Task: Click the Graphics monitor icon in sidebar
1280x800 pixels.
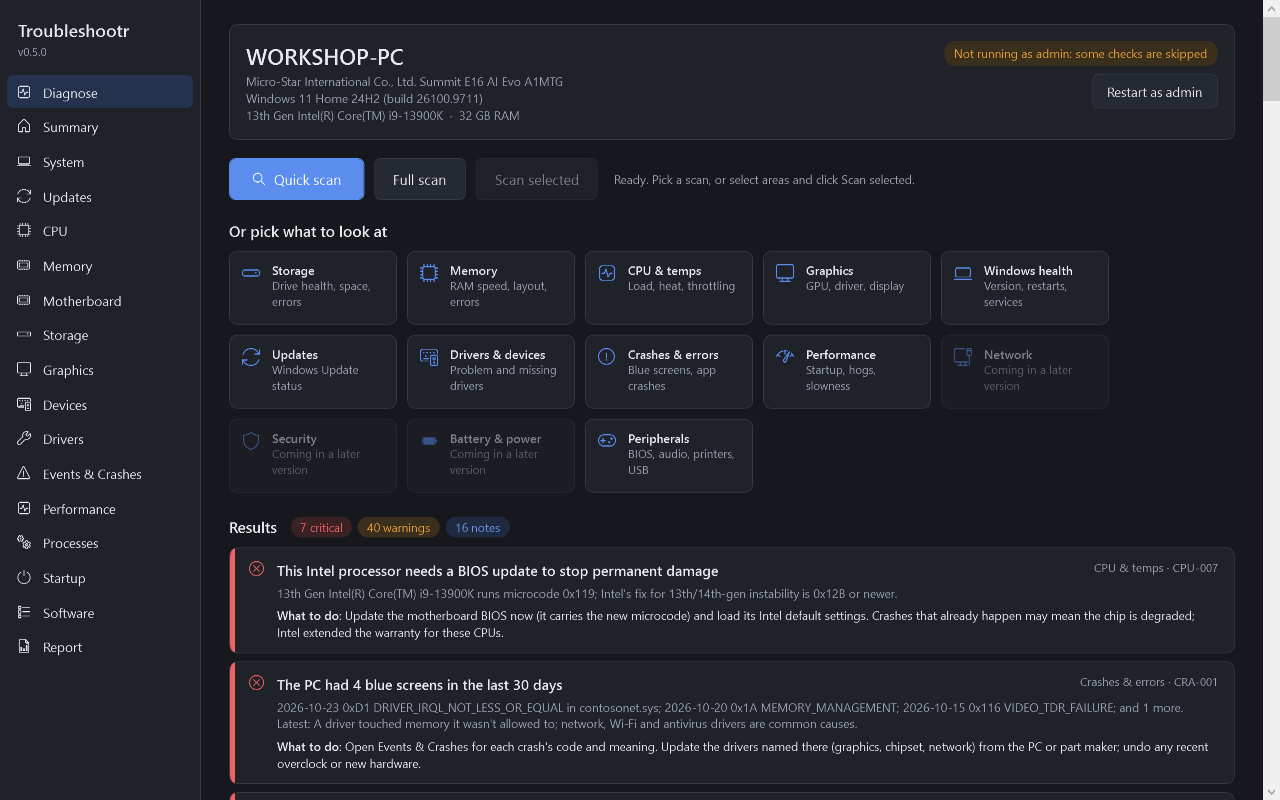Action: click(x=24, y=370)
